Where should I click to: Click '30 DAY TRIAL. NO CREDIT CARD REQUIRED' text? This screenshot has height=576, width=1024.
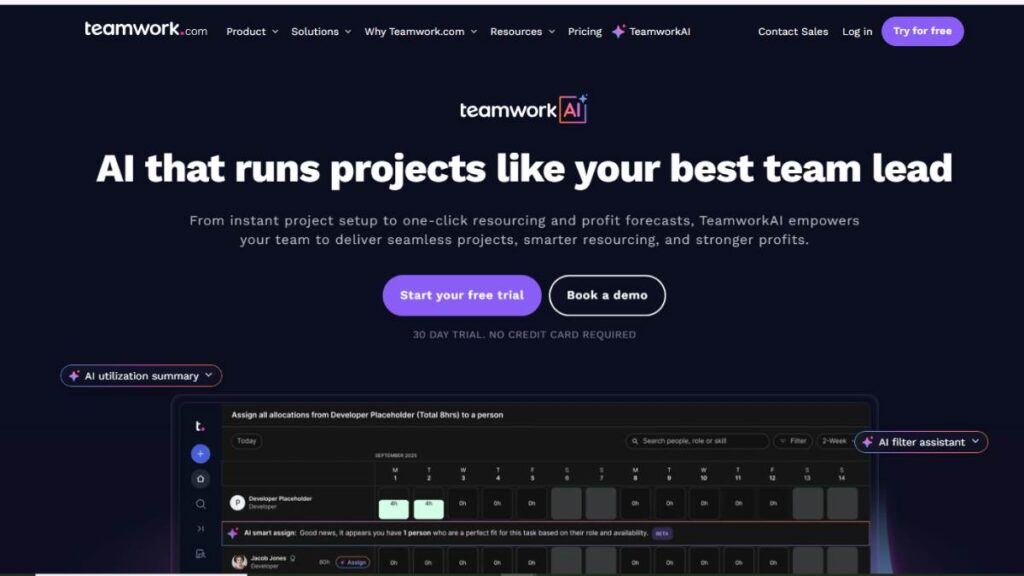(524, 334)
